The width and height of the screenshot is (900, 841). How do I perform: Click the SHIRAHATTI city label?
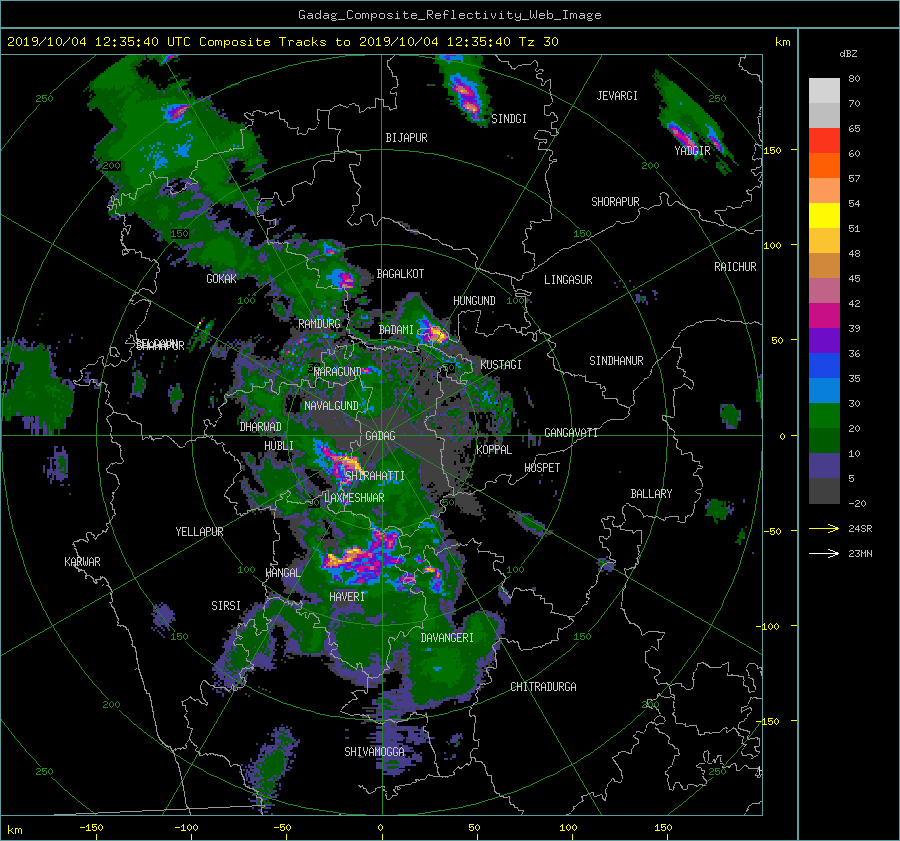click(x=375, y=476)
